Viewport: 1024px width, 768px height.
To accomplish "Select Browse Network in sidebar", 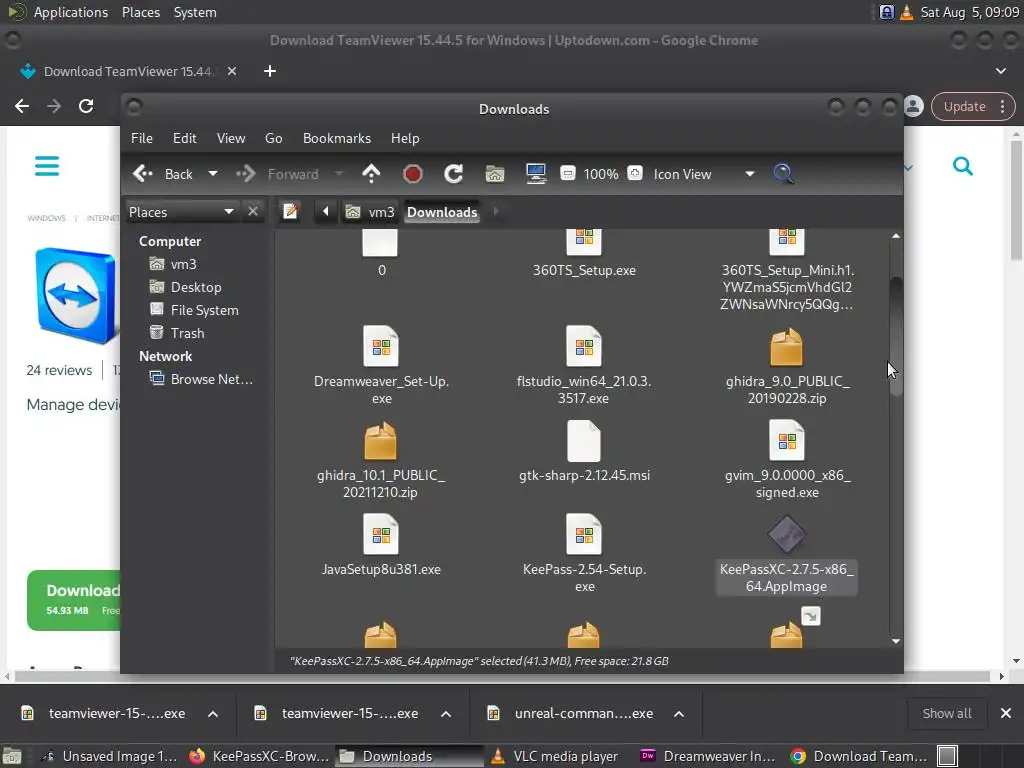I will pos(200,379).
